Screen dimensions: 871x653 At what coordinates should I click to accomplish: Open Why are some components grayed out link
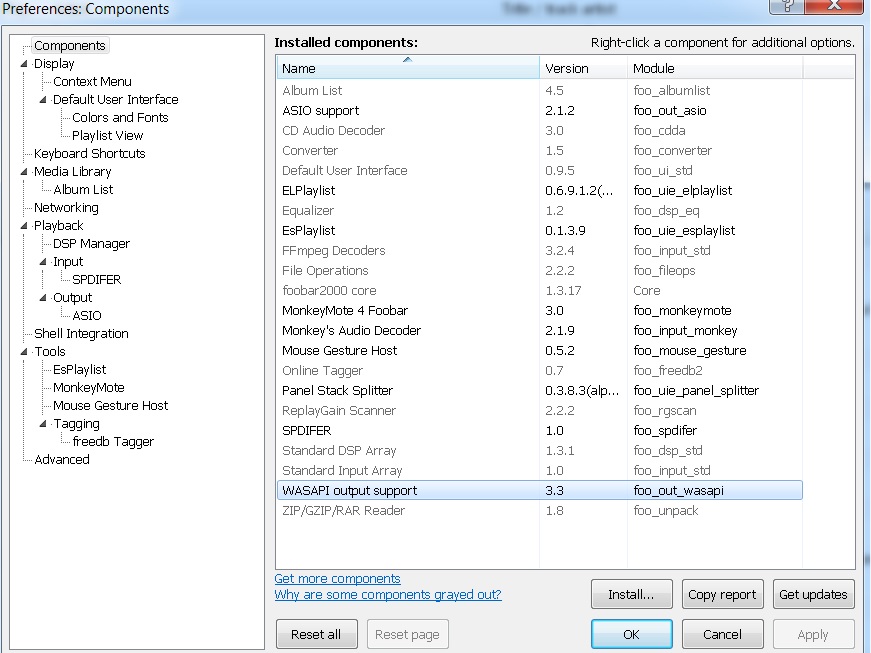388,595
